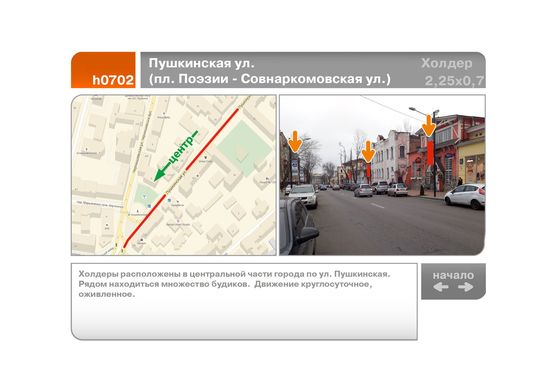
Task: Click the right arrow under "начало"
Action: (465, 287)
